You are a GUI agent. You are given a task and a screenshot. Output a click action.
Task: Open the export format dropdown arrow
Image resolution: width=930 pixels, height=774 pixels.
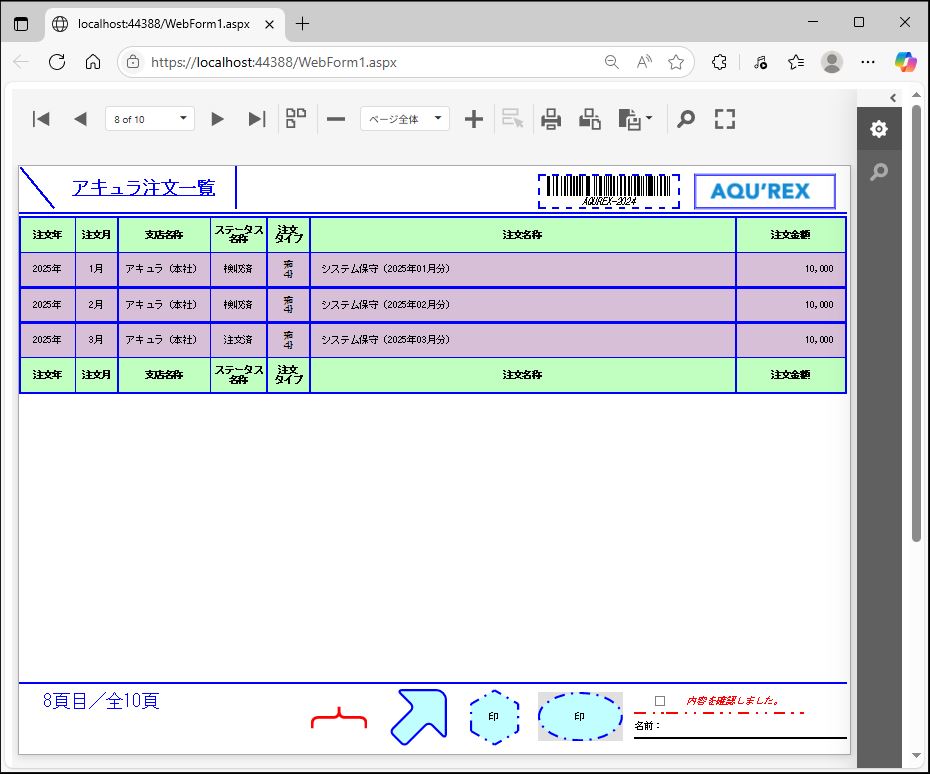click(649, 119)
